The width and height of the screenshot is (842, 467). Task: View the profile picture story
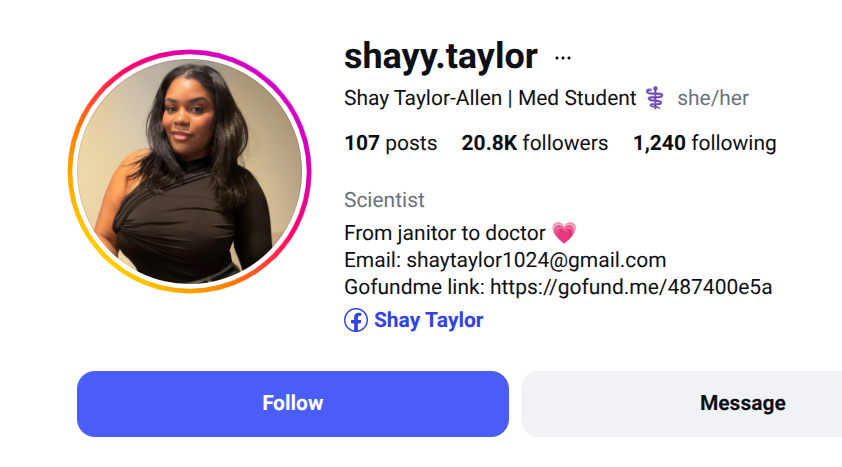190,172
